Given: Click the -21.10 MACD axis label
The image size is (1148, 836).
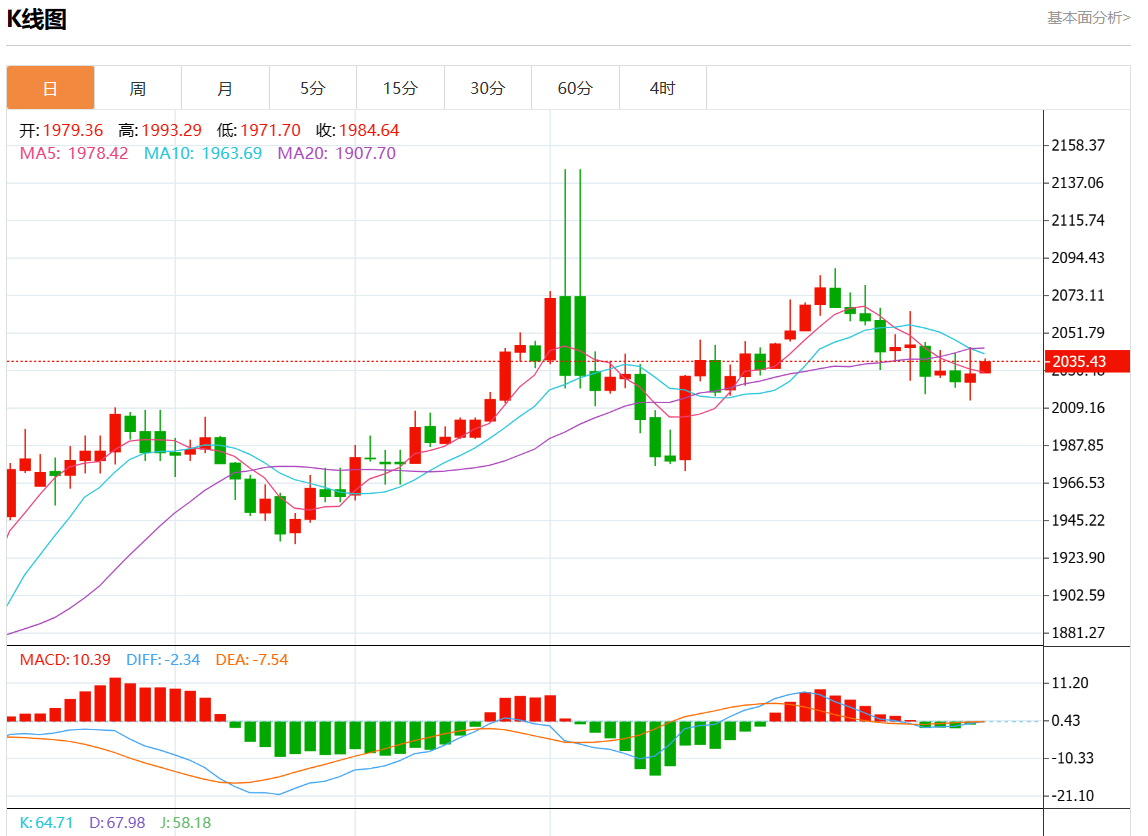Looking at the screenshot, I should 1073,796.
